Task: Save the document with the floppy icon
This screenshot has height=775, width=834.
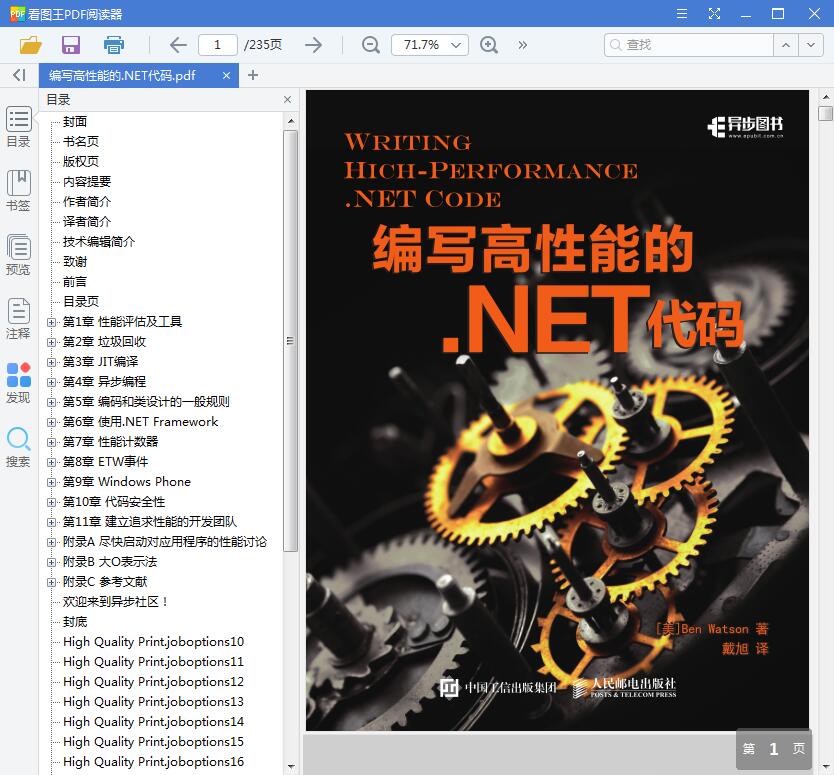Action: click(71, 45)
